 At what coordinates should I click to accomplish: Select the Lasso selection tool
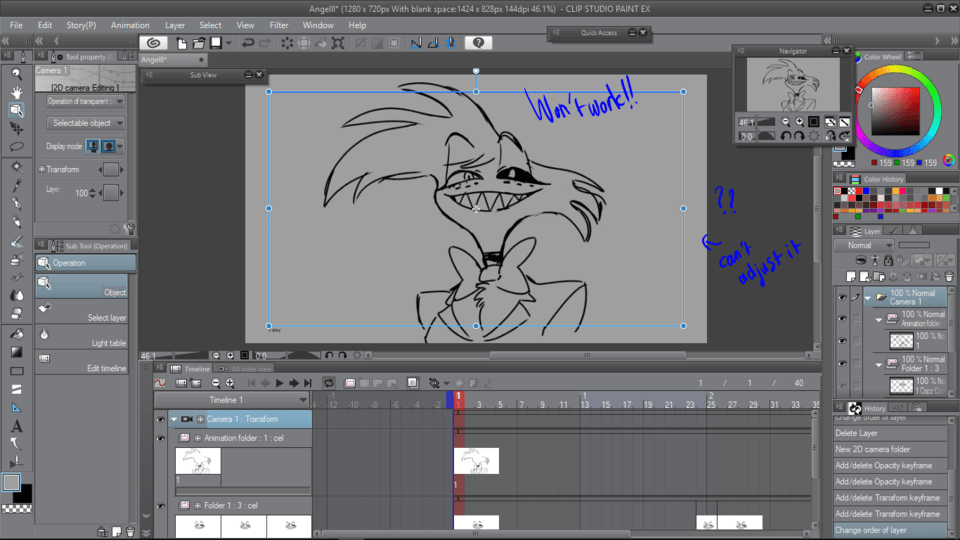click(x=17, y=147)
